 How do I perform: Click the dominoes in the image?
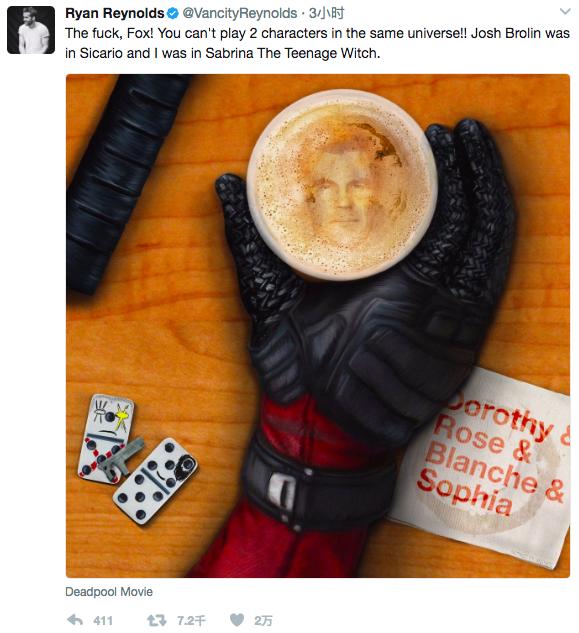[x=137, y=458]
